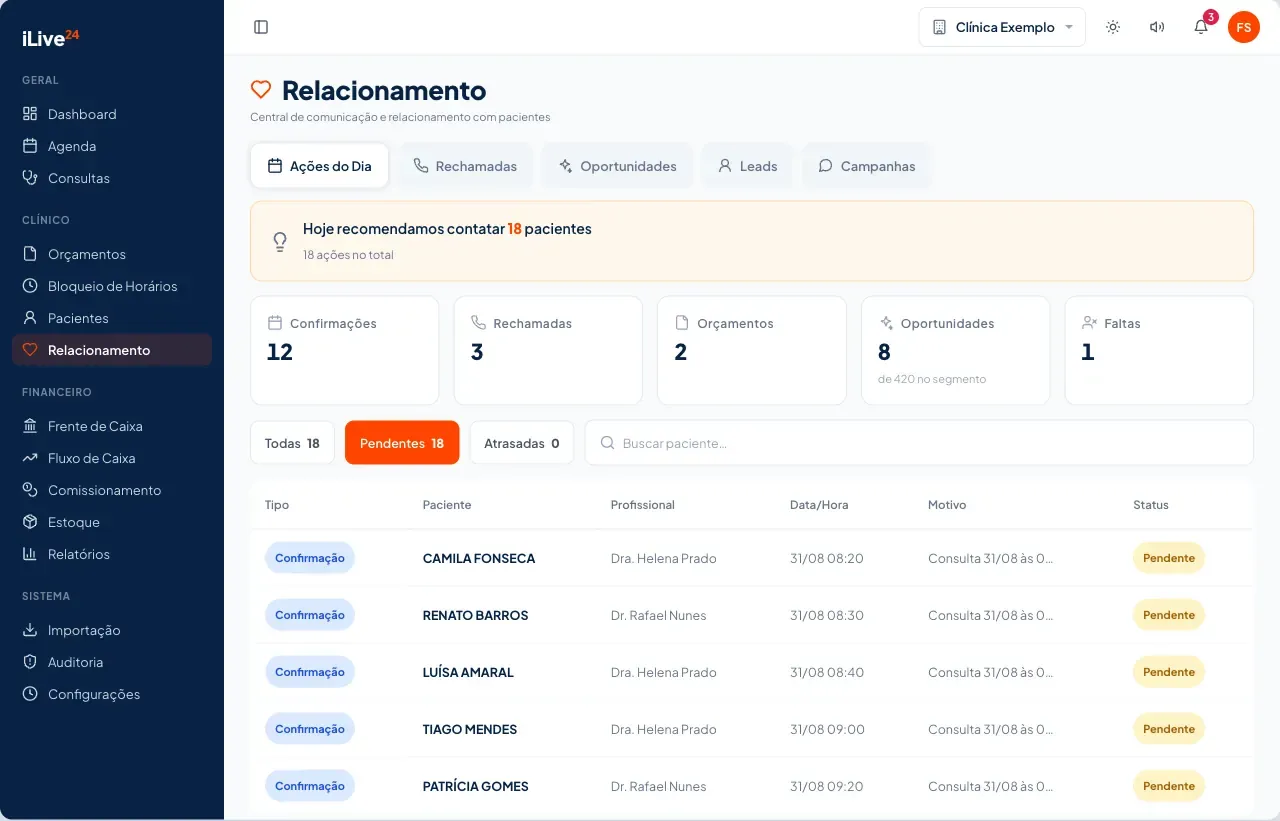This screenshot has width=1280, height=821.
Task: Switch to the Oportunidades tab
Action: (x=618, y=166)
